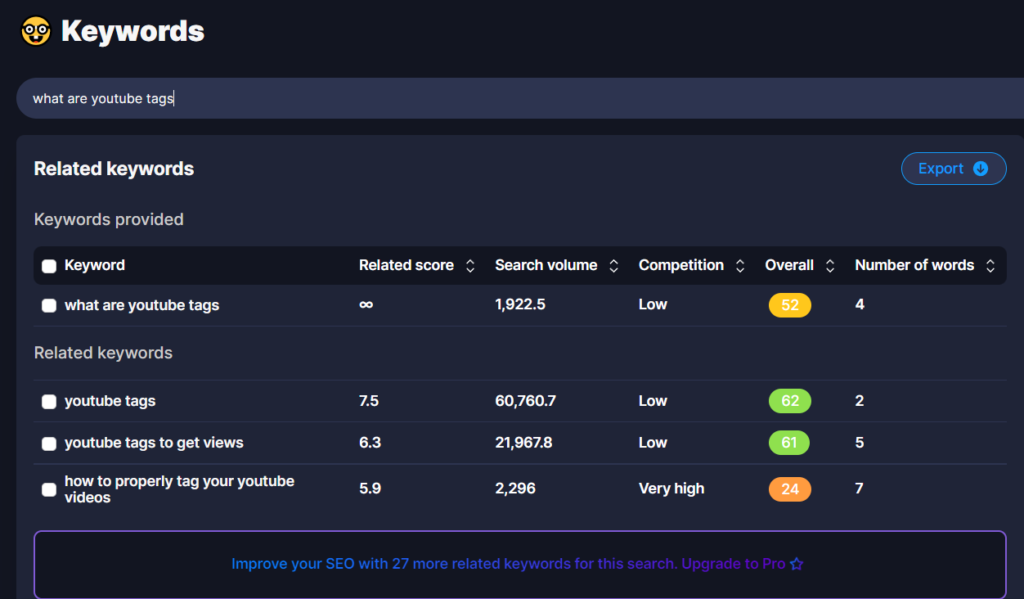
Task: Check the 'what are youtube tags' row
Action: (x=49, y=306)
